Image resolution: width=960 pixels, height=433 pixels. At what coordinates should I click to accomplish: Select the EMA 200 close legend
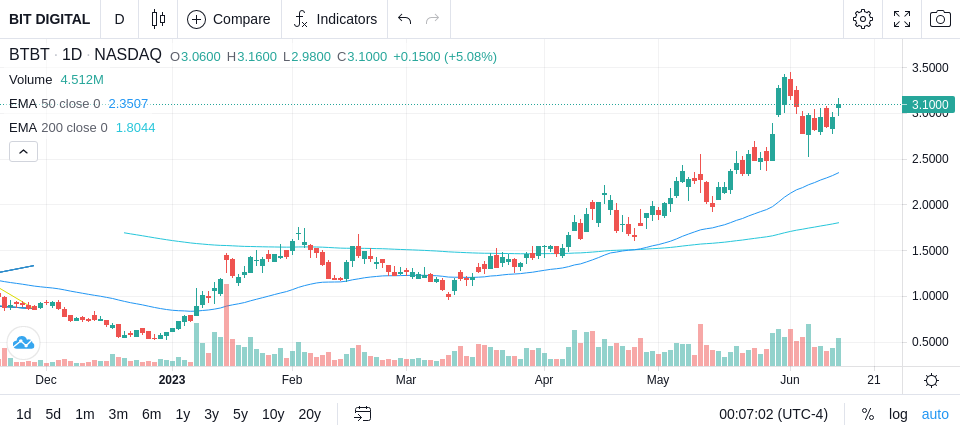tap(58, 127)
